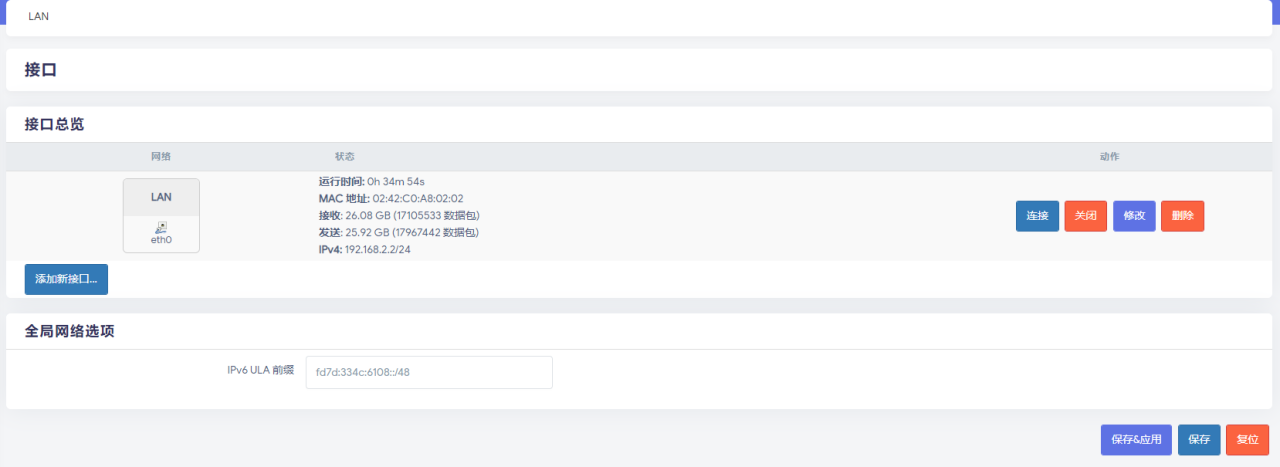Click 修改 to edit LAN interface
Viewport: 1280px width, 467px height.
coord(1134,216)
